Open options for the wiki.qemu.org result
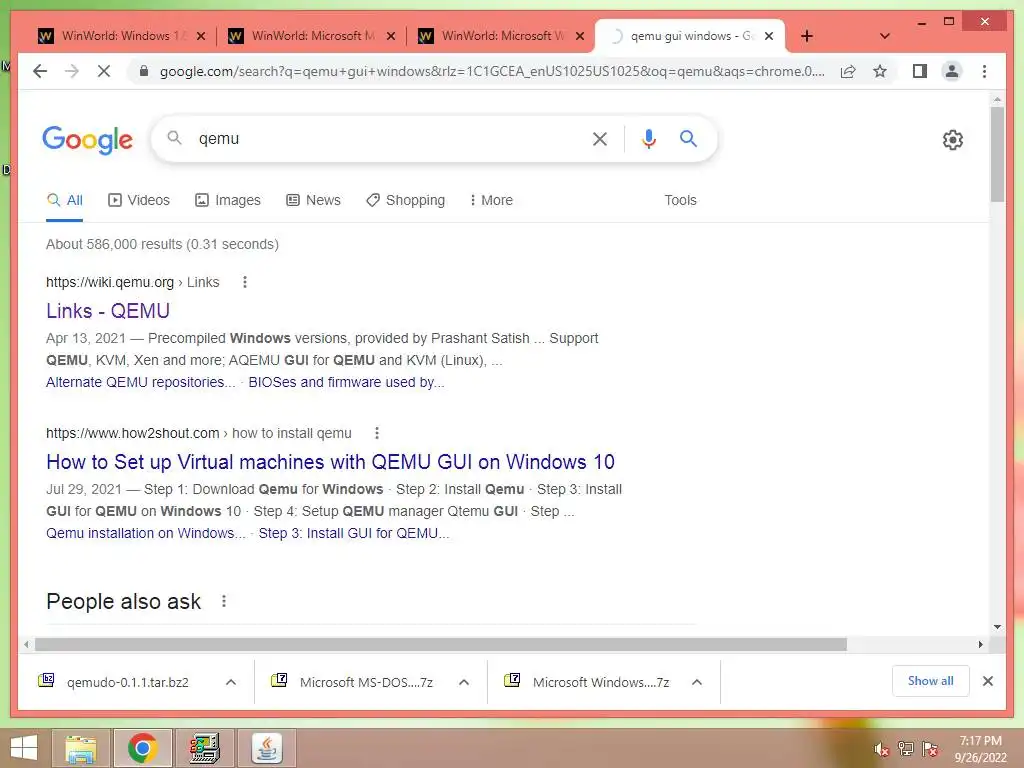The image size is (1024, 768). [x=245, y=282]
